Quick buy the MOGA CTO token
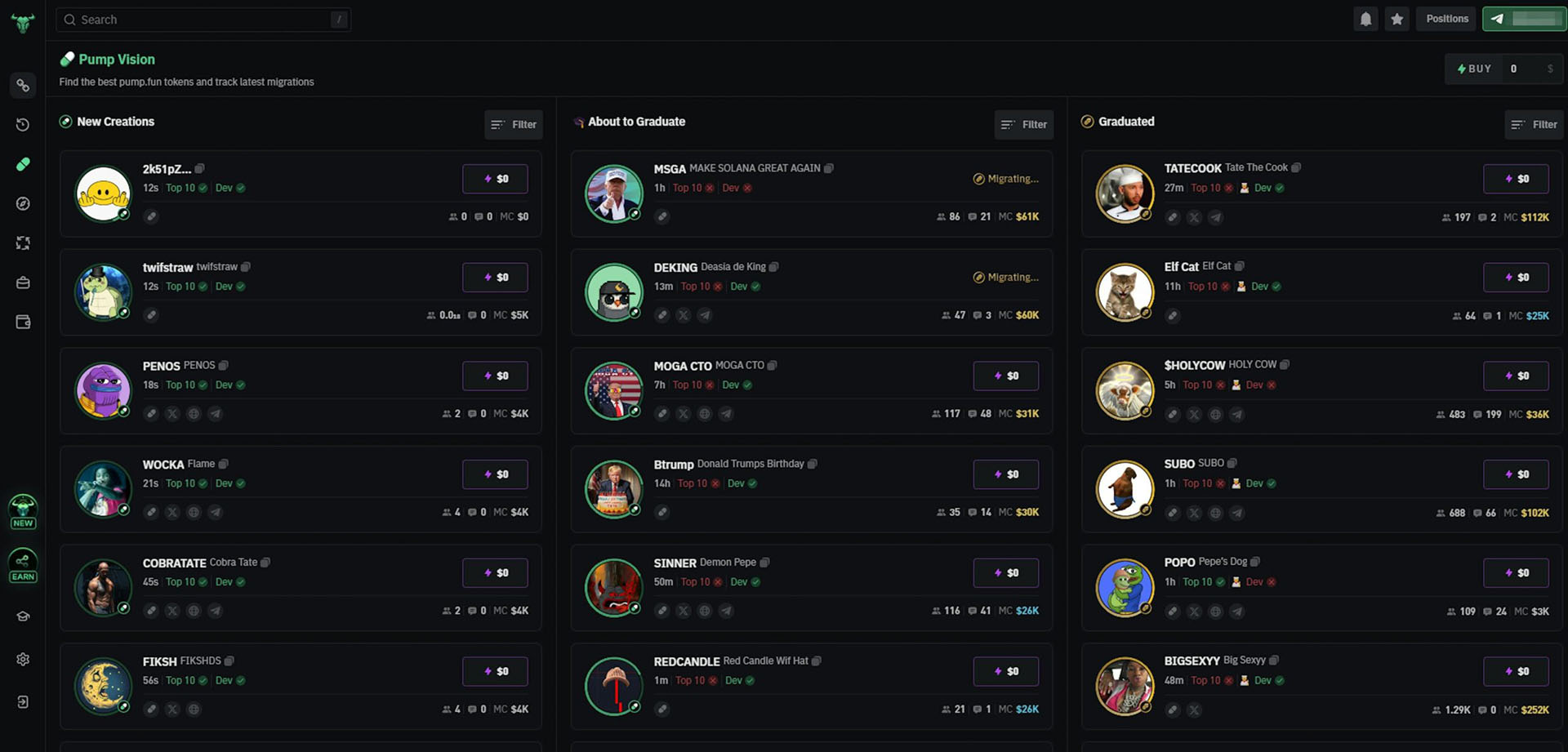This screenshot has width=1568, height=752. [1006, 376]
